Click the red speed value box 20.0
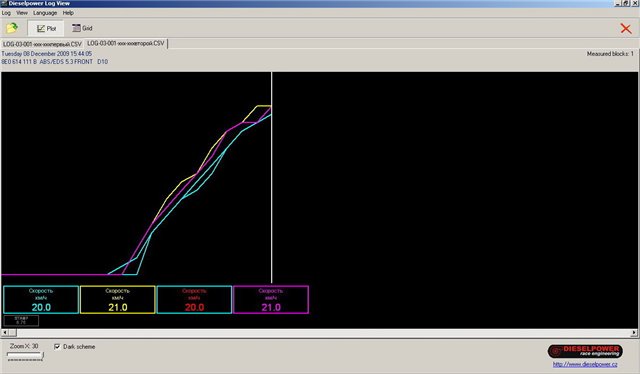This screenshot has height=374, width=640. pos(194,300)
